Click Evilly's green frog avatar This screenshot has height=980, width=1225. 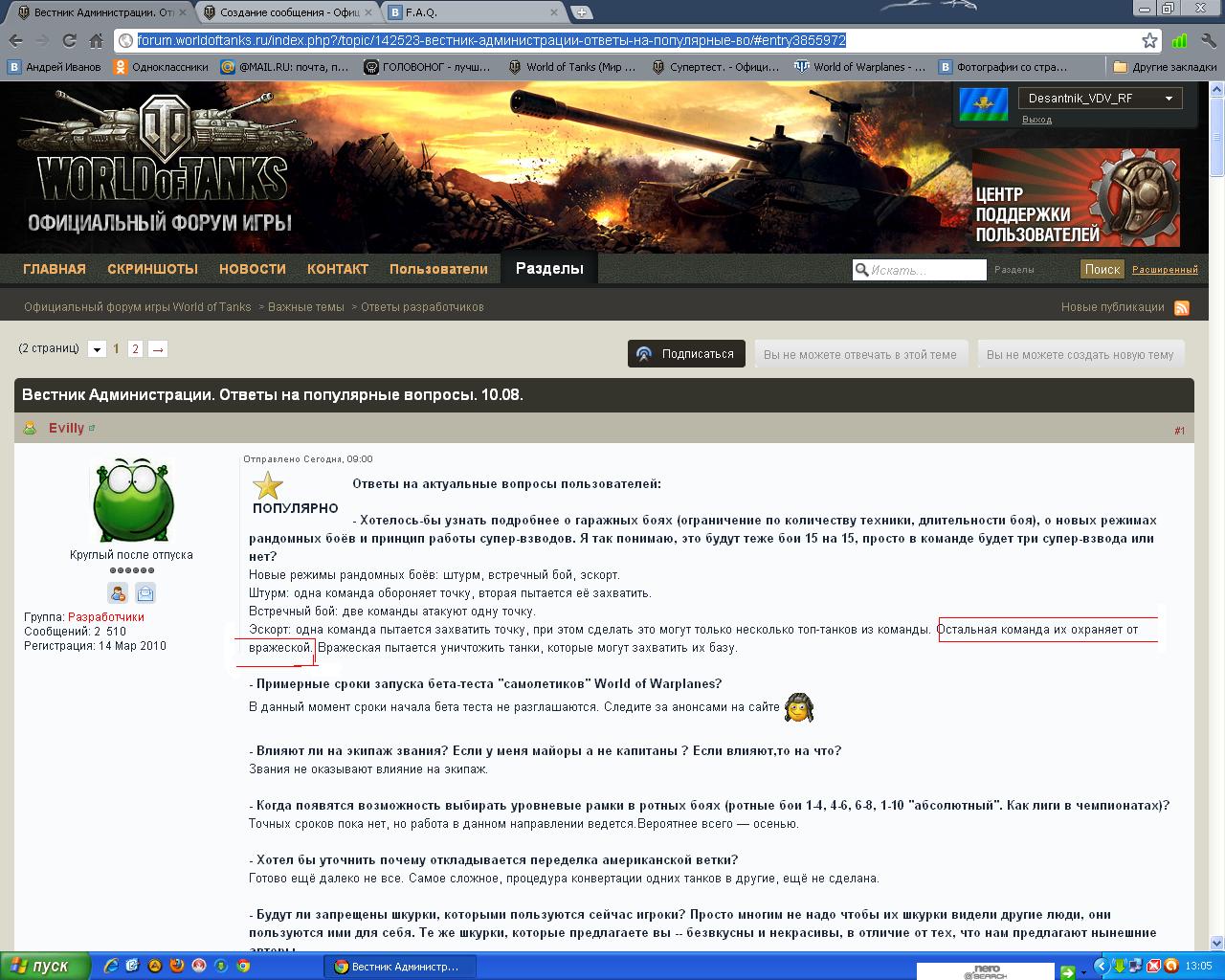[x=133, y=501]
